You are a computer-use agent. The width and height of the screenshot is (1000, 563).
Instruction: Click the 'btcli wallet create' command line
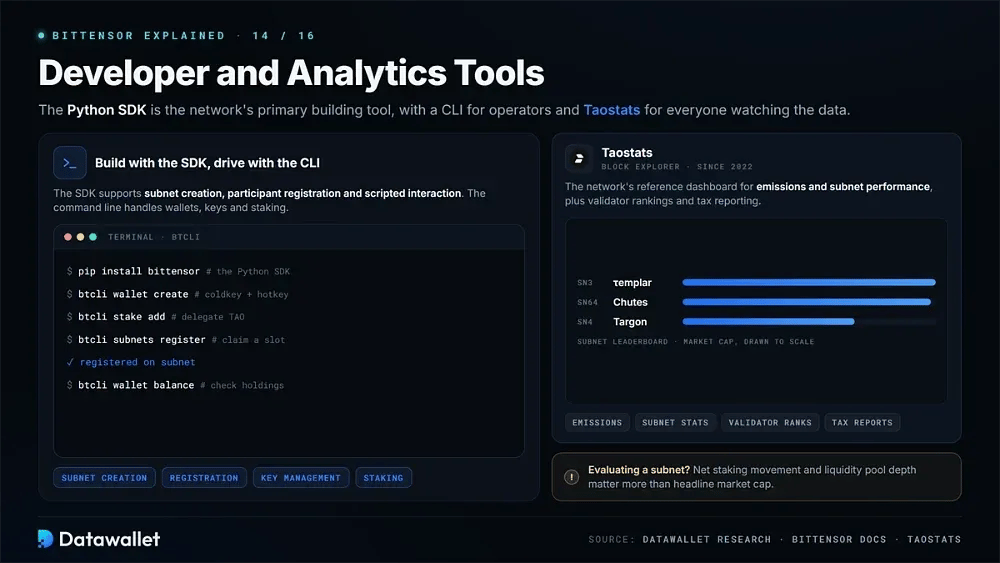tap(177, 294)
